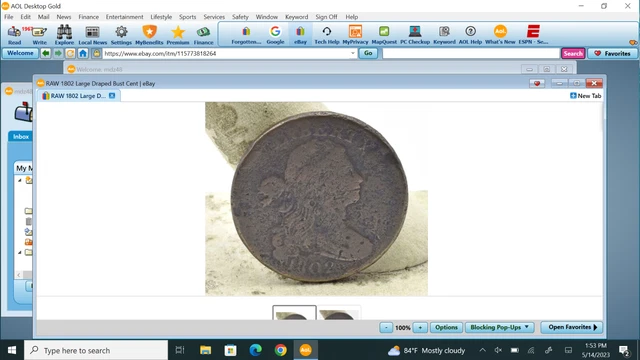Screen dimensions: 640x360
Task: Open the Google shortcut icon
Action: [275, 35]
